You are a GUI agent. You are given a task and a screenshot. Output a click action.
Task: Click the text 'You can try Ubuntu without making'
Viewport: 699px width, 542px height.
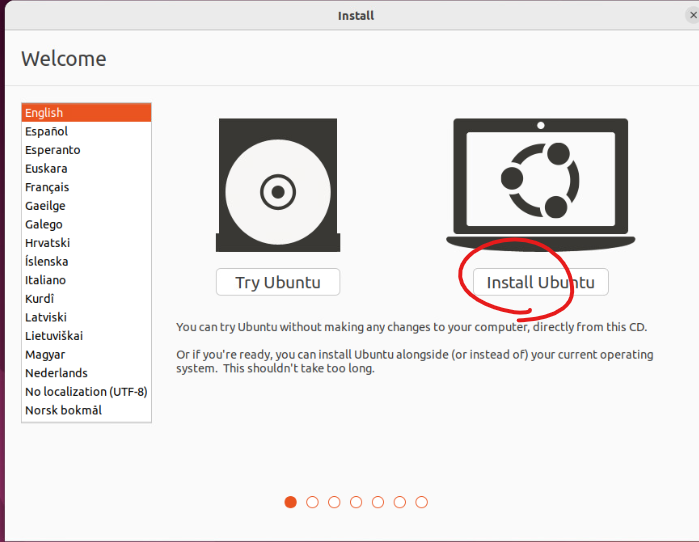click(270, 327)
